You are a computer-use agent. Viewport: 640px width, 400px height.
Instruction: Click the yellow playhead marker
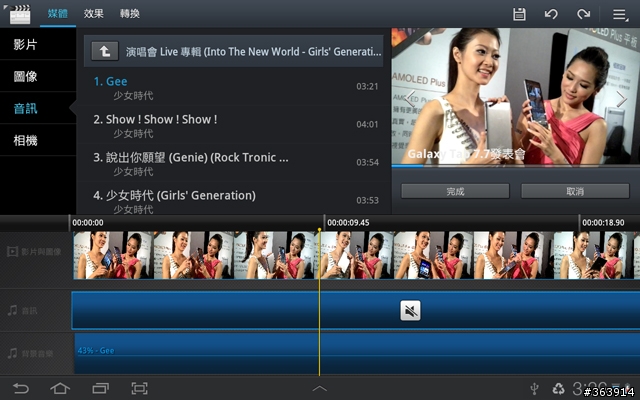[x=320, y=231]
